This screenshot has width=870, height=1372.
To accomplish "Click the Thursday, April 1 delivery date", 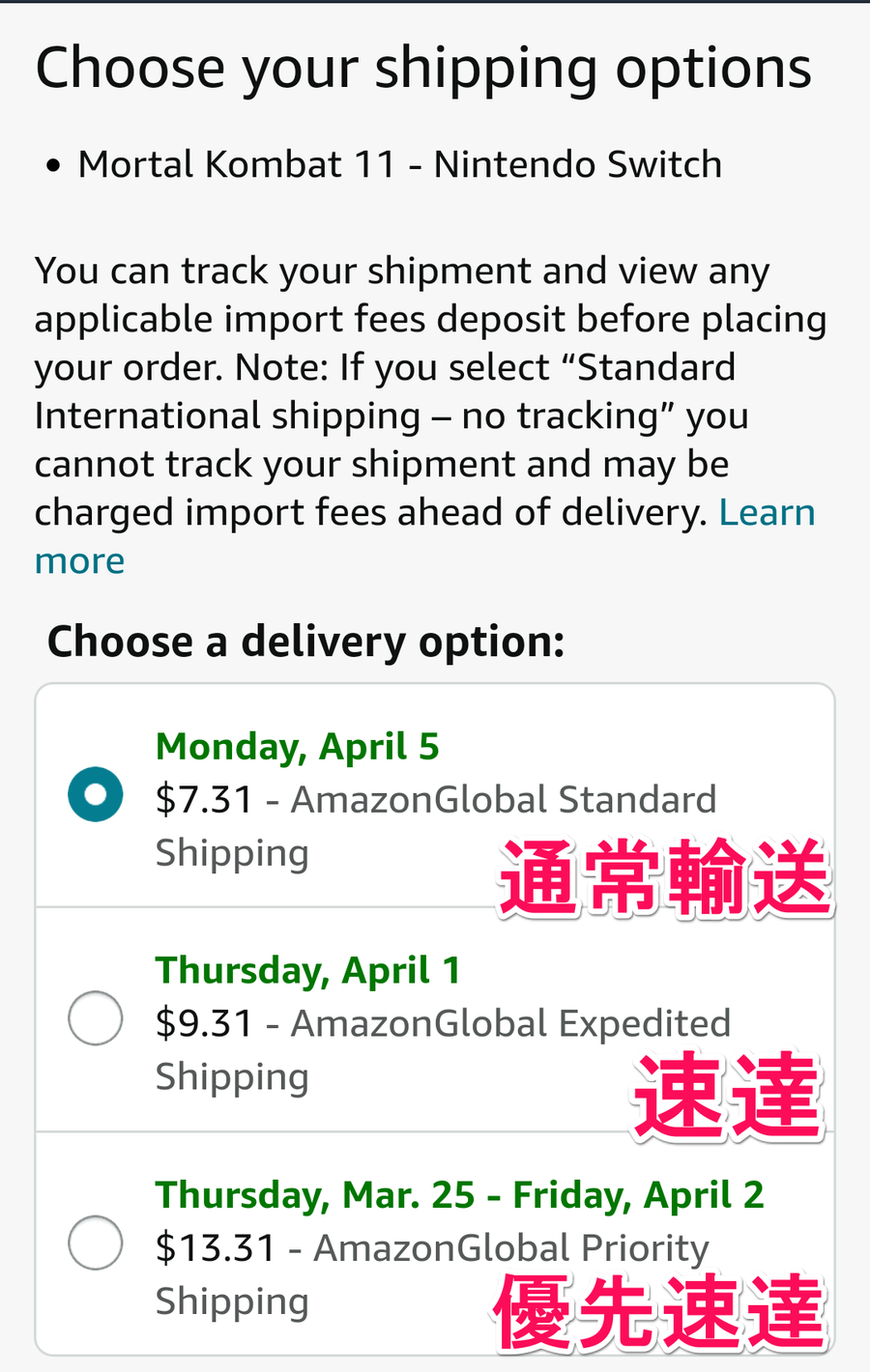I will click(x=307, y=970).
